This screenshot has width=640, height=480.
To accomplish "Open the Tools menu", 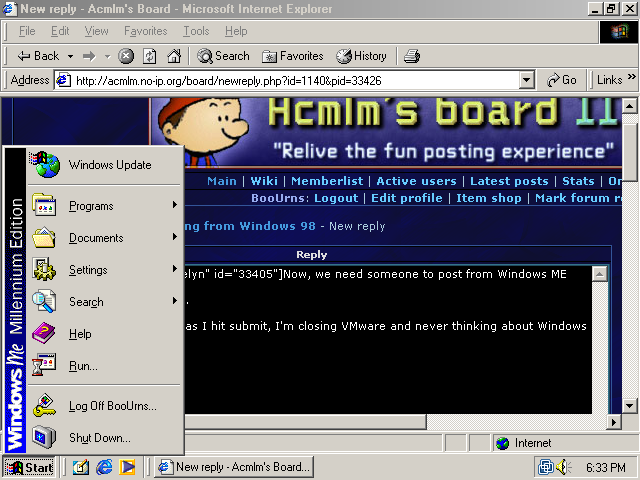I will tap(196, 31).
